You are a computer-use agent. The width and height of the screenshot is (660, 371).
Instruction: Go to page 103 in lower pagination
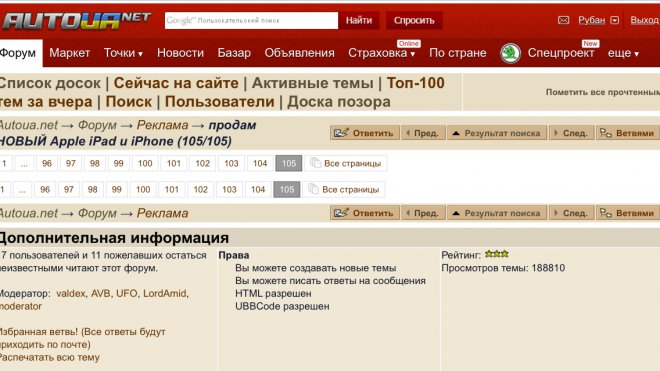click(229, 190)
